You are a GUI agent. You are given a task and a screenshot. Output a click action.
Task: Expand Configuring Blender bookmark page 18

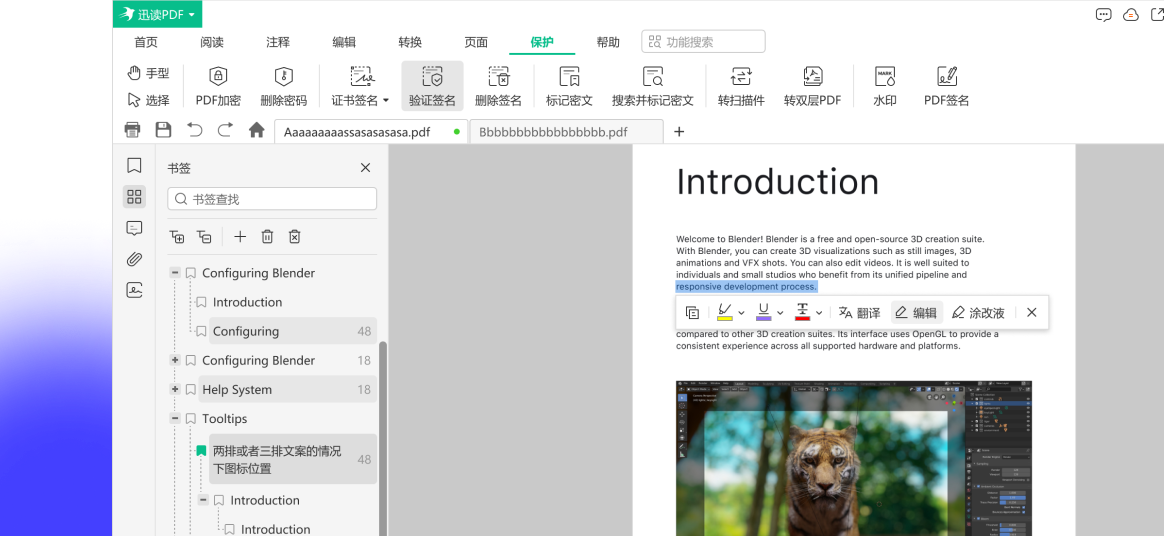[175, 360]
